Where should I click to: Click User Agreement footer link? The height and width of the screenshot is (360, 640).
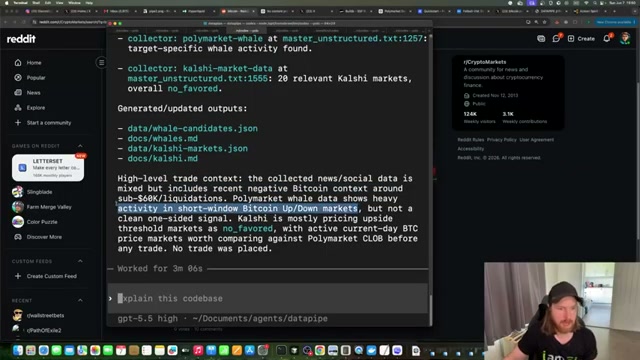tap(536, 140)
